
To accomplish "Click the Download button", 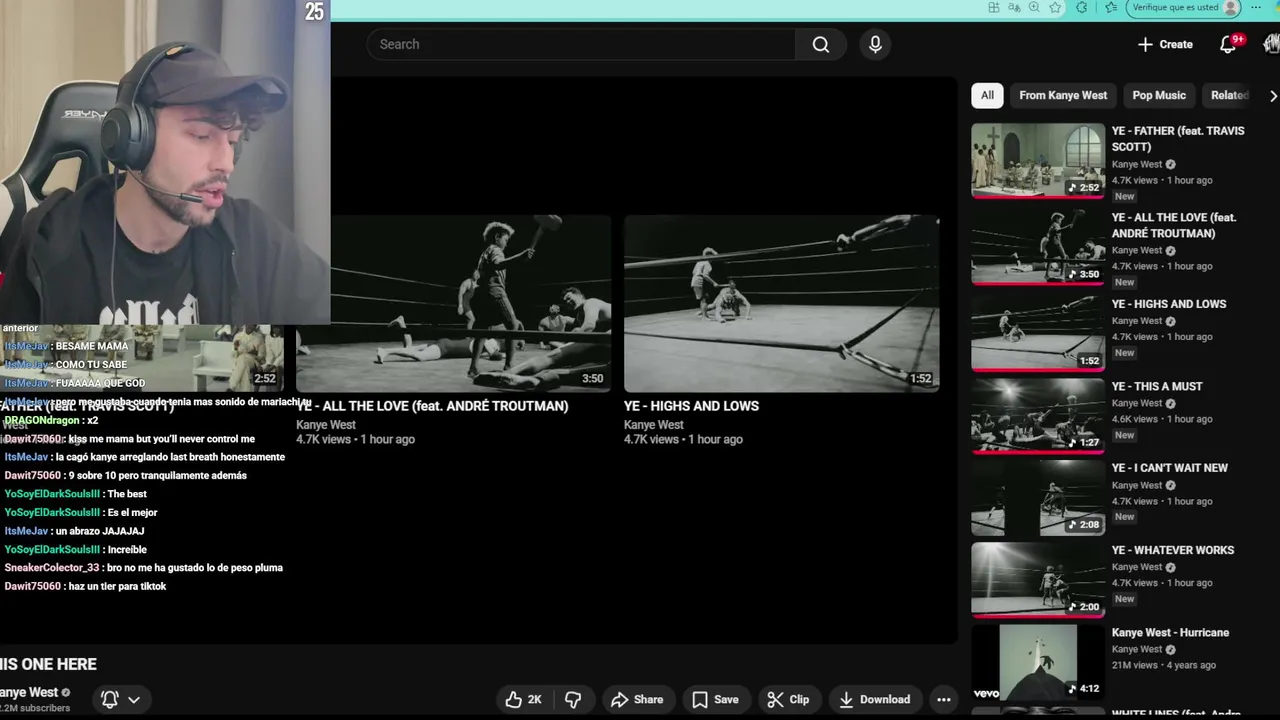I will [x=874, y=699].
